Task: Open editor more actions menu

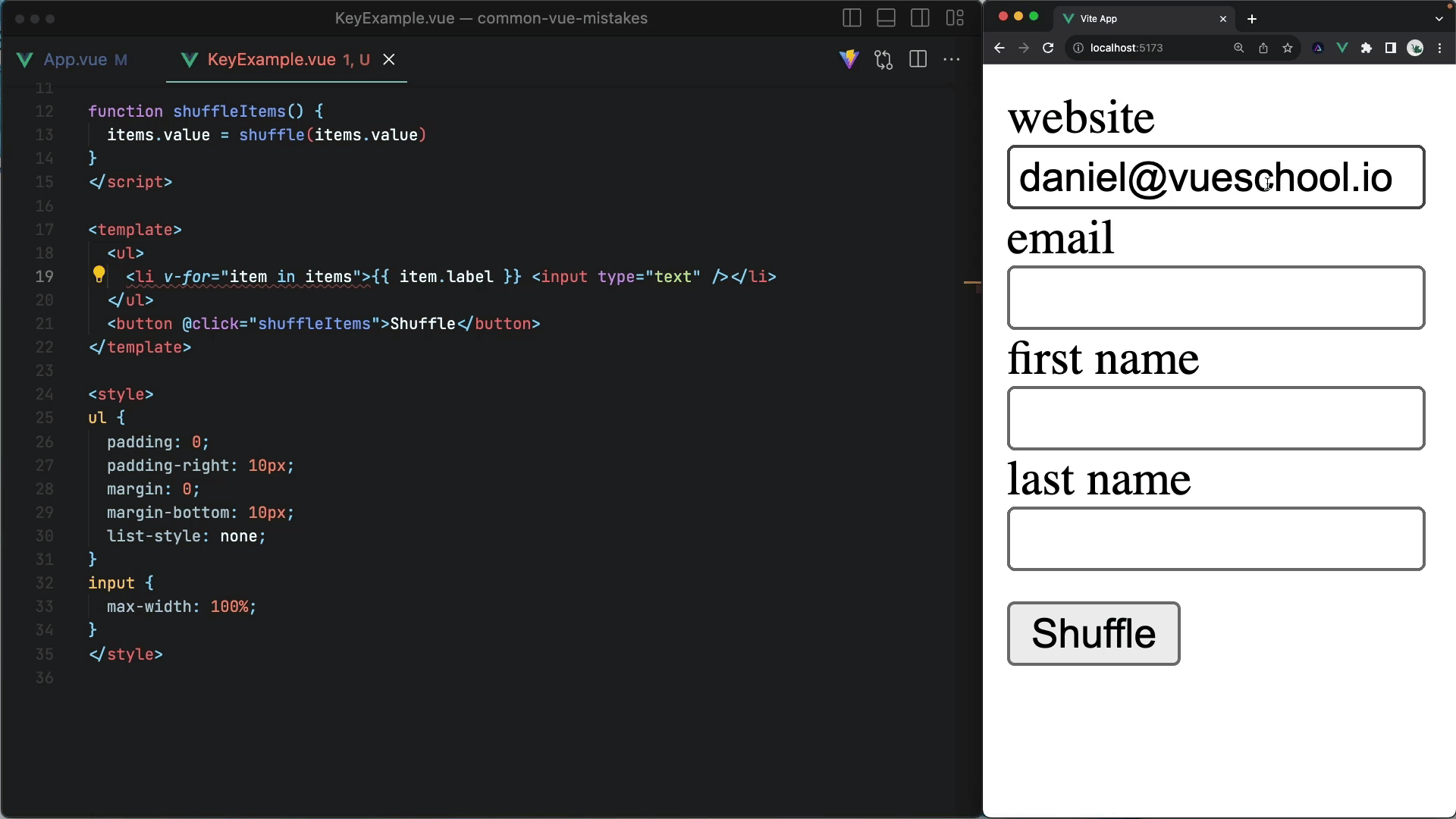Action: pos(952,59)
